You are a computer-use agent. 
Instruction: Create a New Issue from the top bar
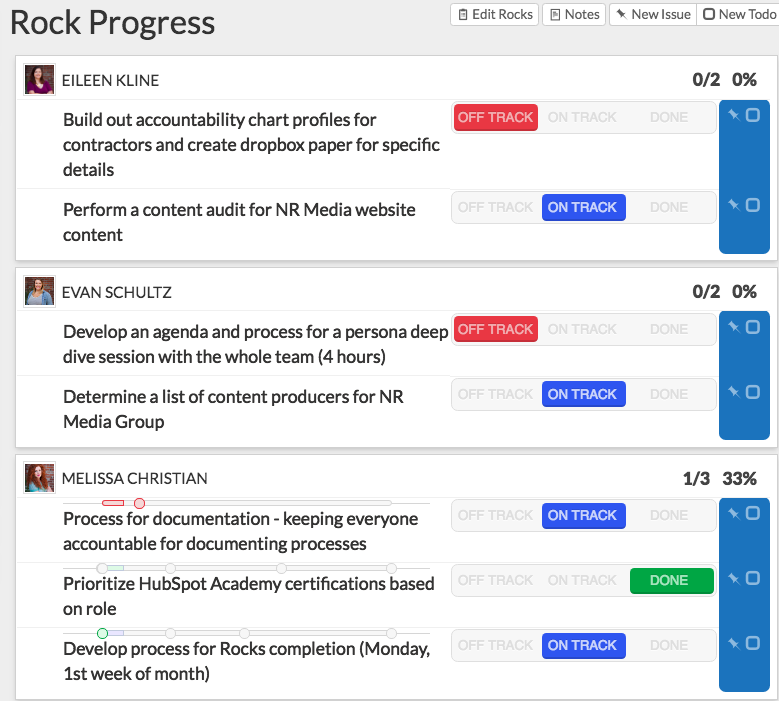(x=653, y=14)
